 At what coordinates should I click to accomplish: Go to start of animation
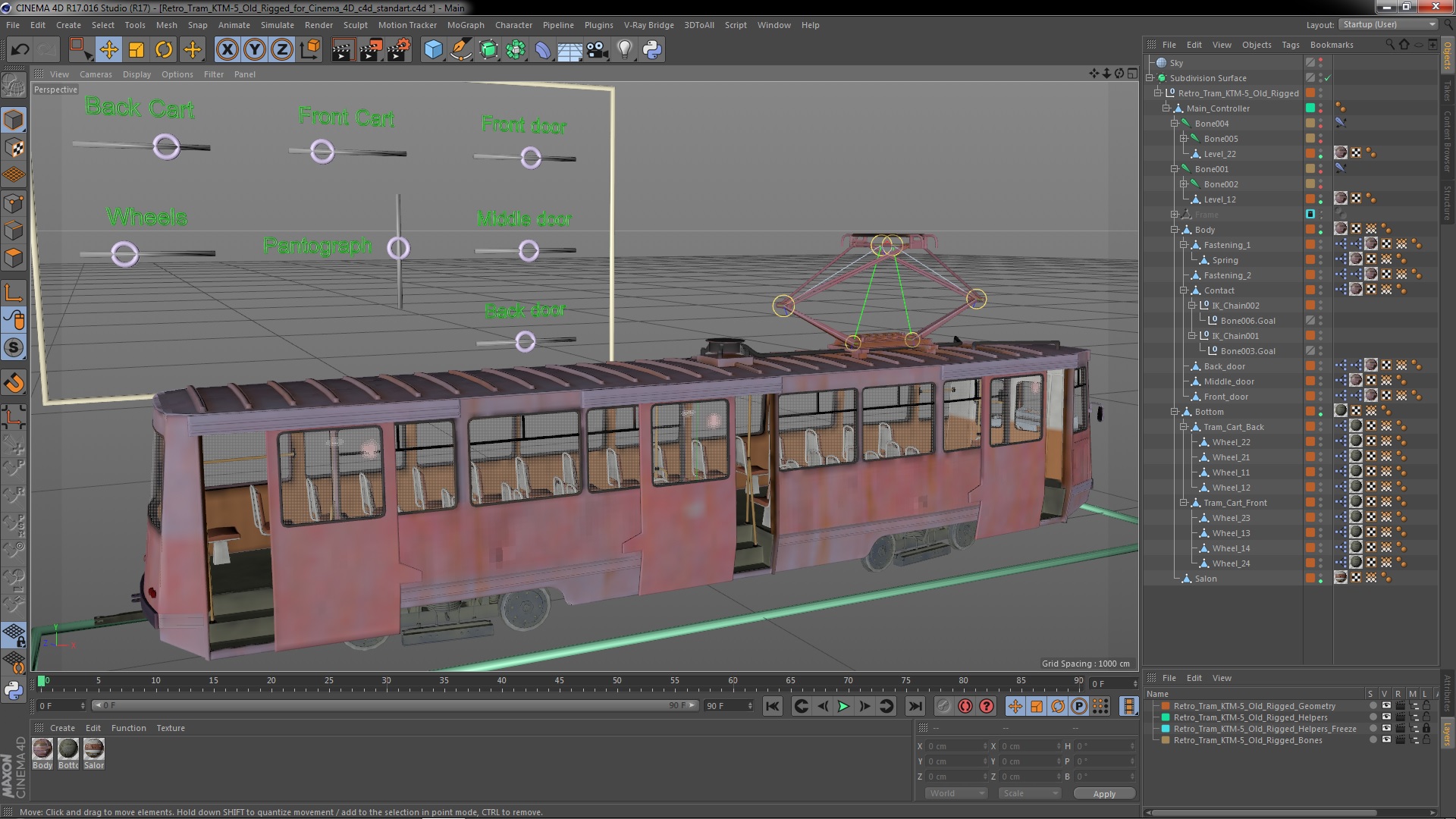772,706
